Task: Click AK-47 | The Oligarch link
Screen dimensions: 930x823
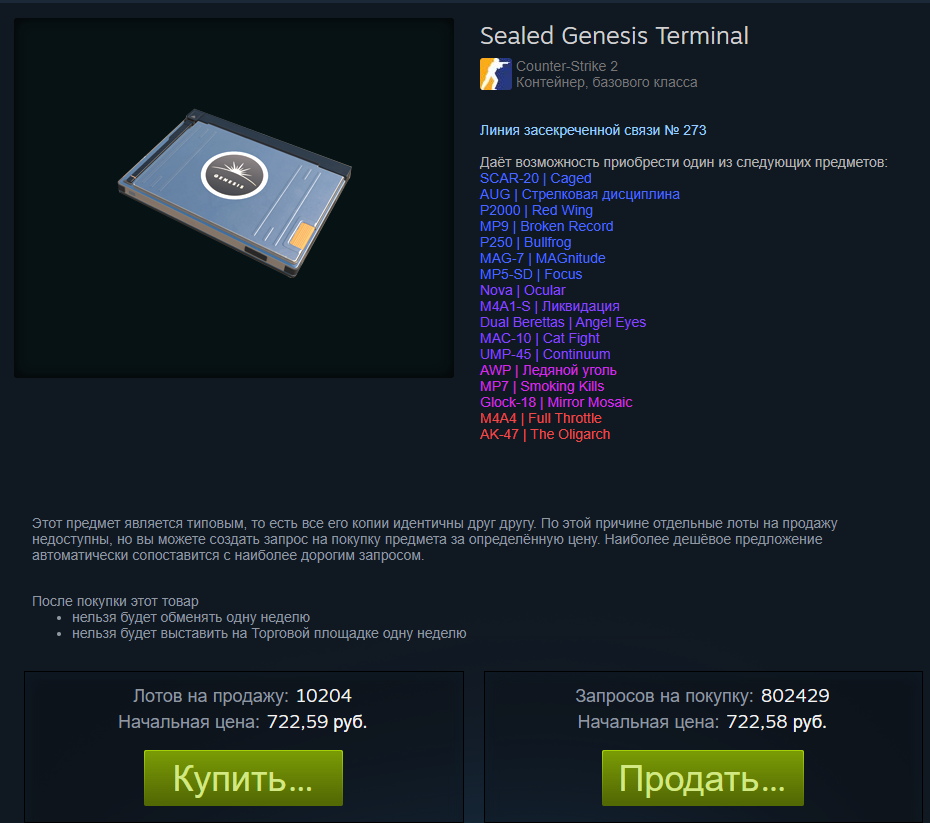Action: 545,435
